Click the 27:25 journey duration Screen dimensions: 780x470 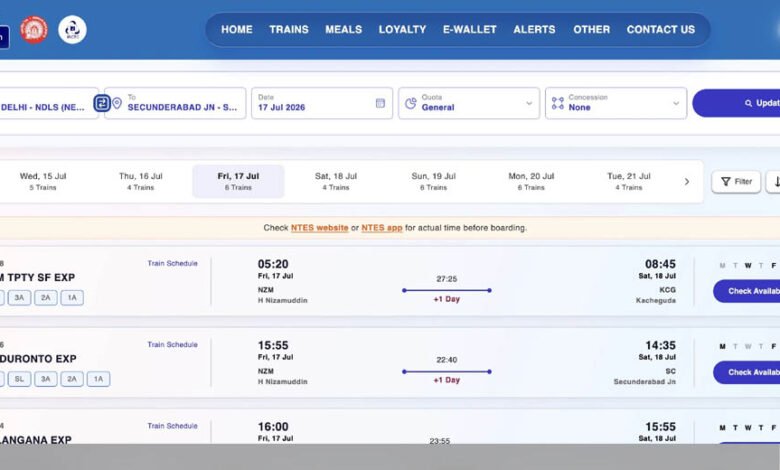point(447,279)
